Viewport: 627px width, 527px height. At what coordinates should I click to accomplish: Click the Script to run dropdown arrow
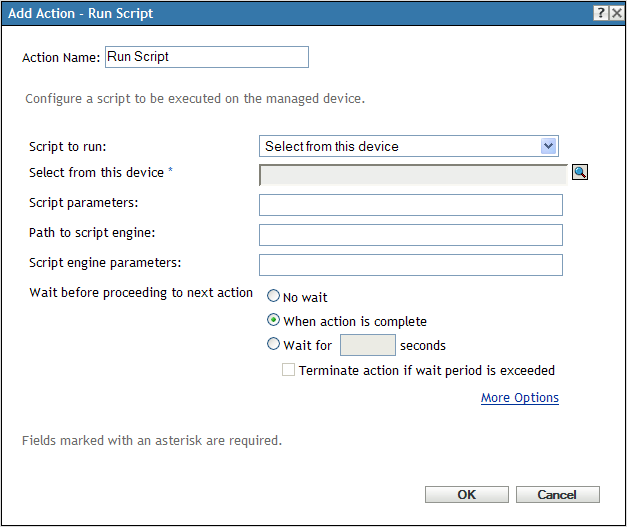[x=548, y=146]
